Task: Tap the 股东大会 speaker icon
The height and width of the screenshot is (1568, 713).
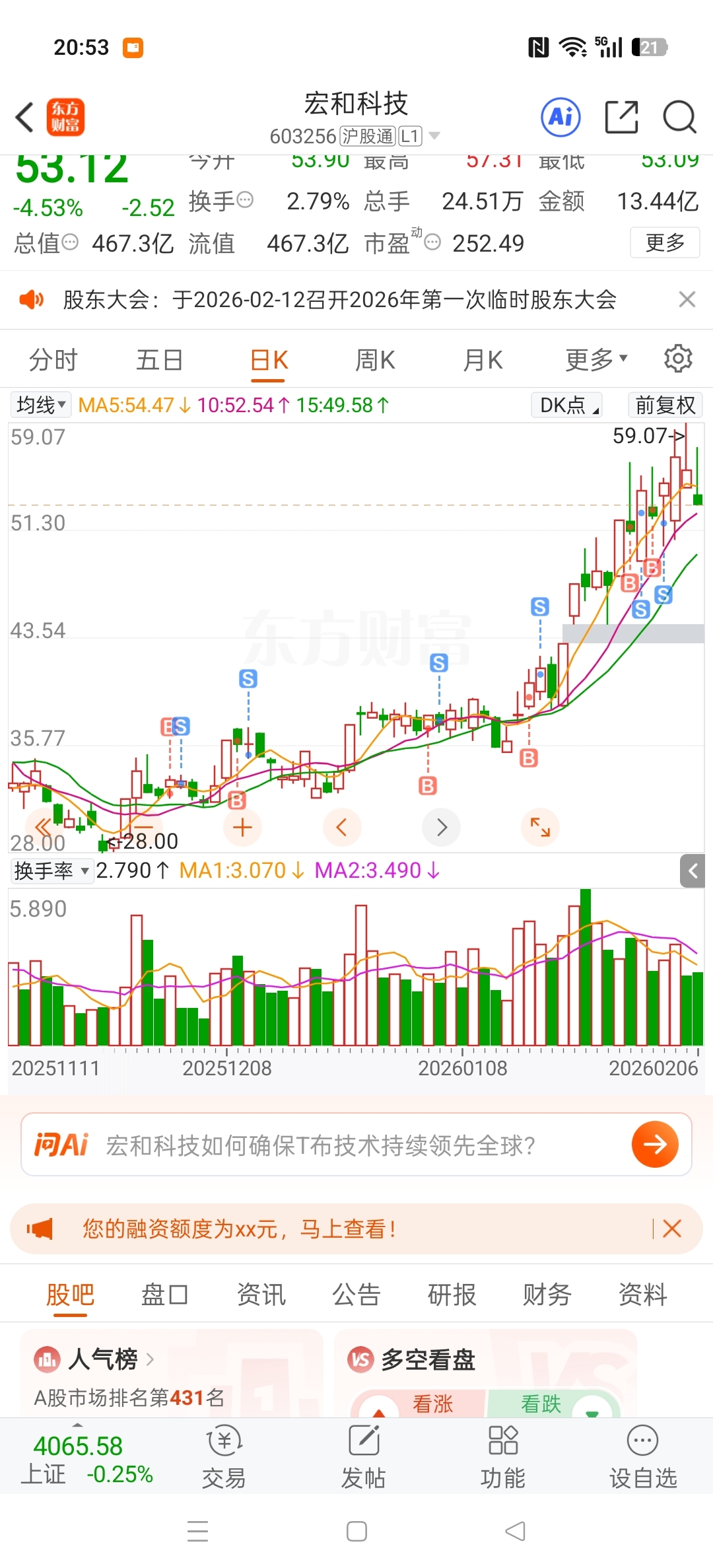Action: (x=31, y=300)
